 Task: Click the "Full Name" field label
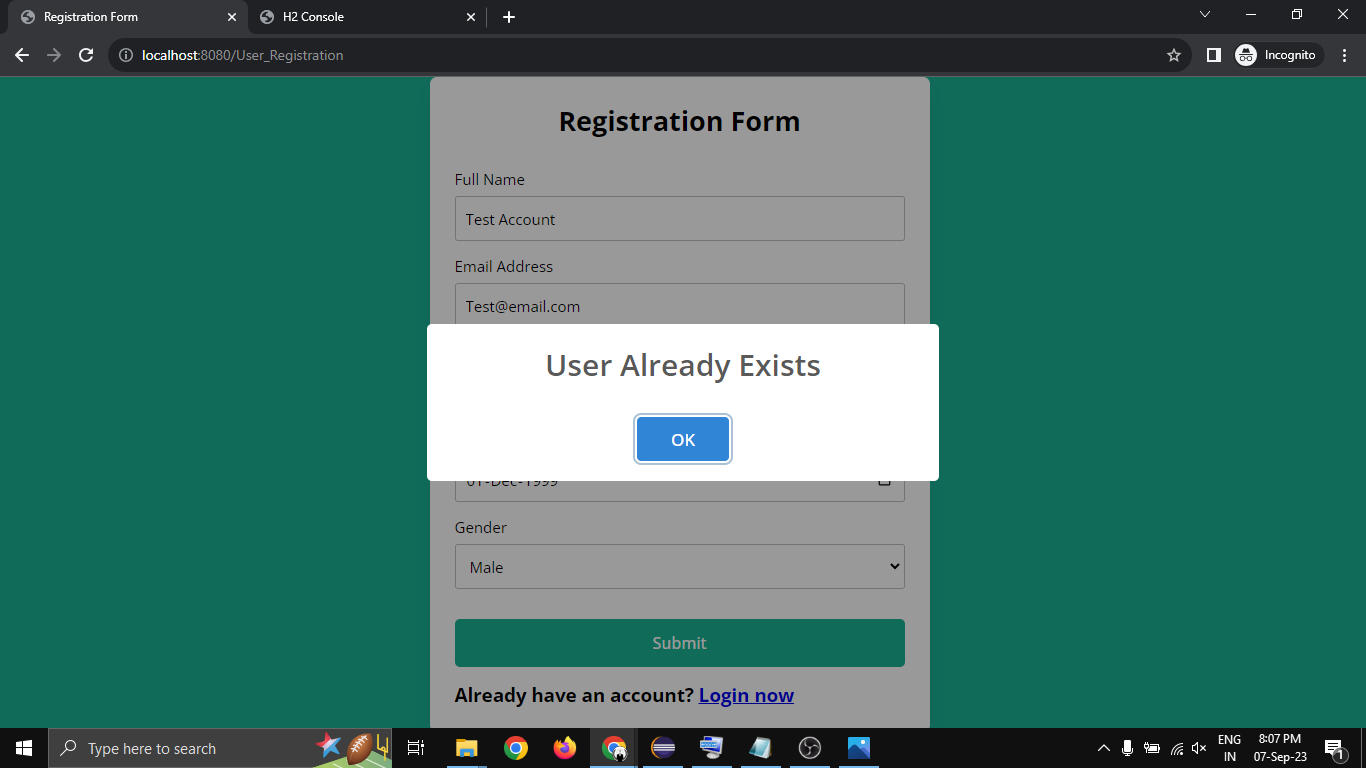490,179
